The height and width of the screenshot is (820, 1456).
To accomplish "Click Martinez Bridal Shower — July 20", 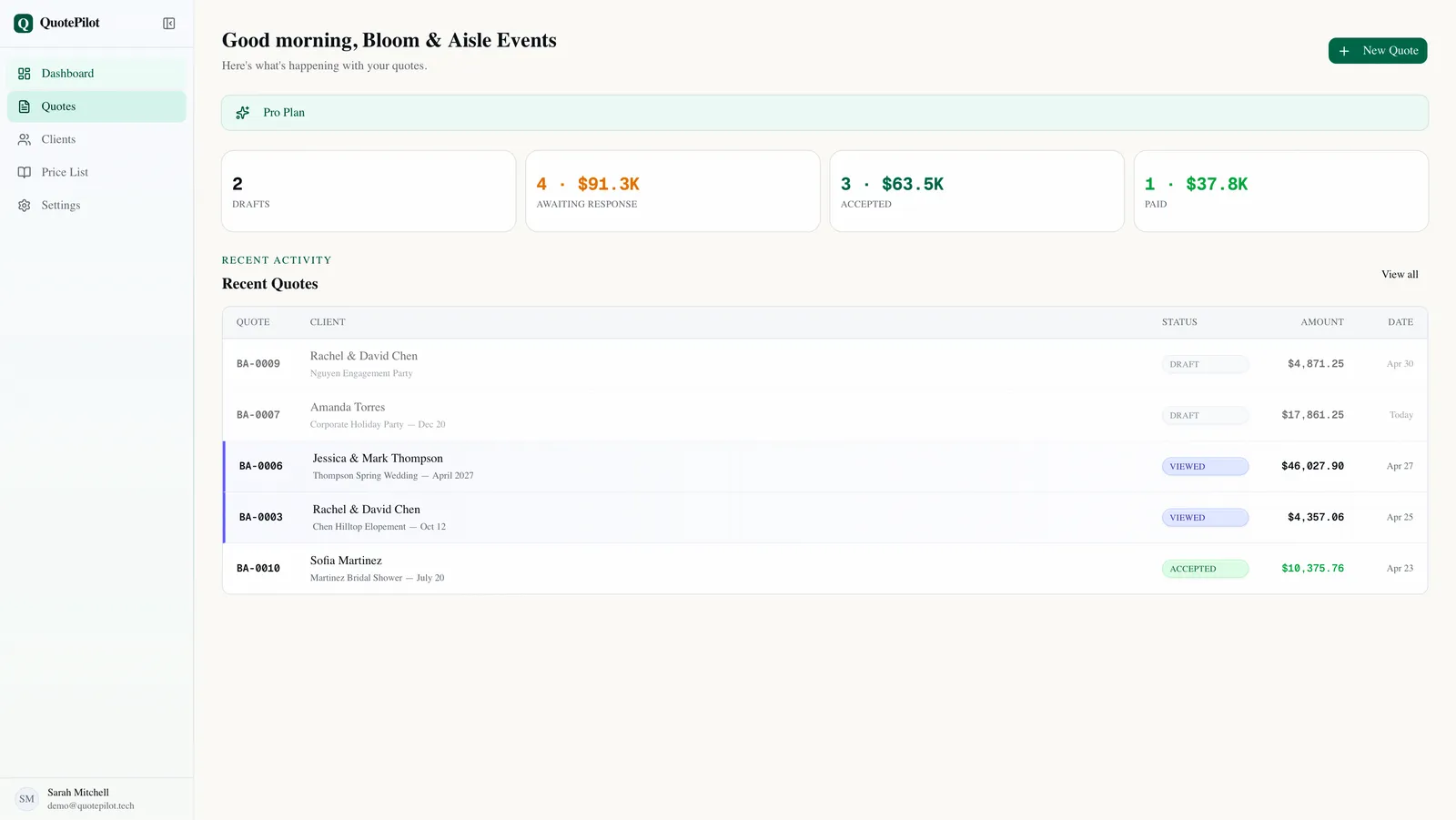I will point(378,578).
